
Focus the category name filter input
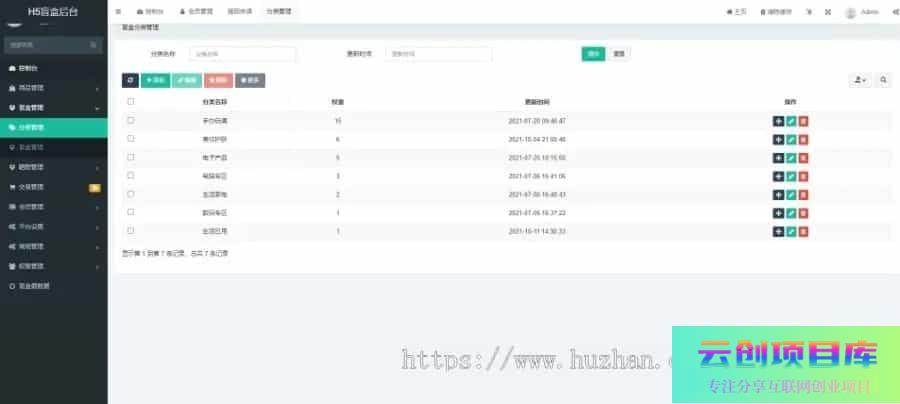242,54
